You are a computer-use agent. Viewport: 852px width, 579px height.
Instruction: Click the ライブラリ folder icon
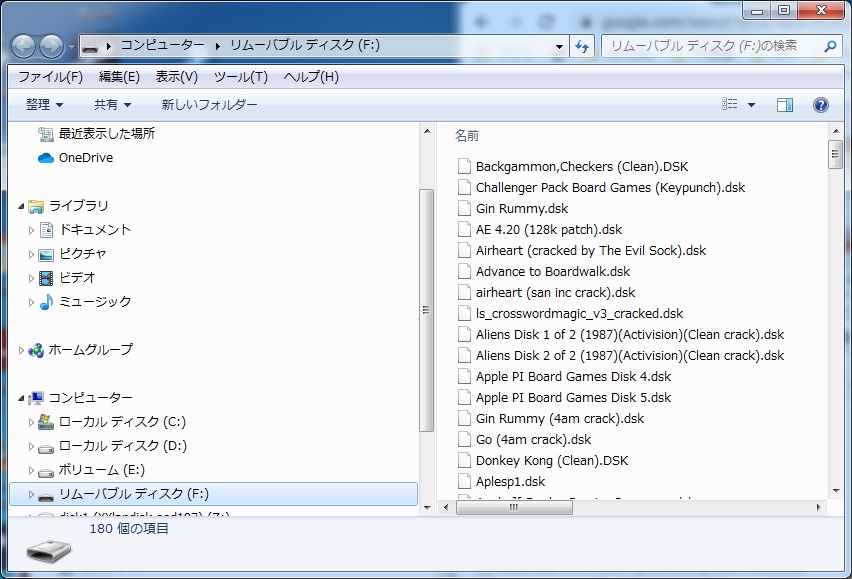coord(36,206)
